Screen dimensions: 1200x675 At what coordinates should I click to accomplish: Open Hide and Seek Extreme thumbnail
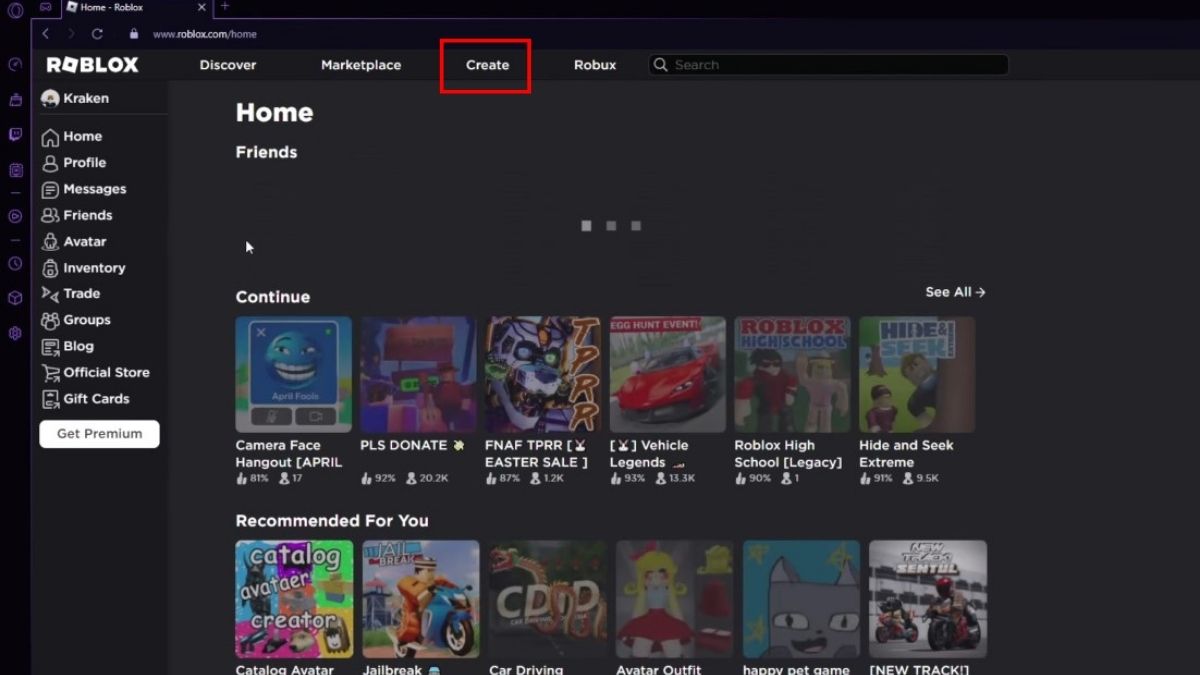pos(917,375)
